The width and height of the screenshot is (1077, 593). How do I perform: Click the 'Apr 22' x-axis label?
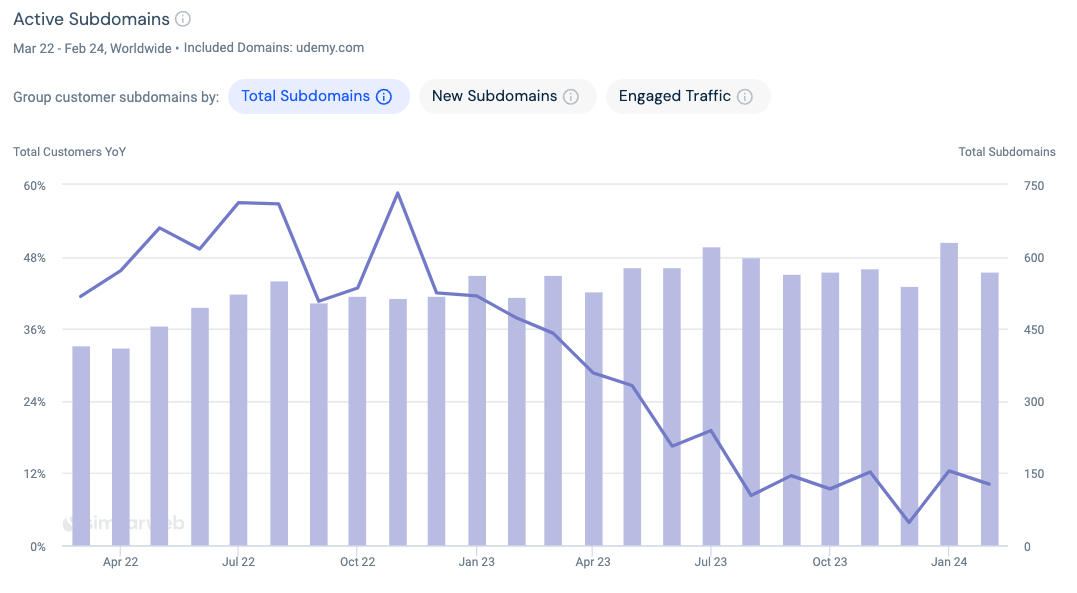click(x=120, y=562)
